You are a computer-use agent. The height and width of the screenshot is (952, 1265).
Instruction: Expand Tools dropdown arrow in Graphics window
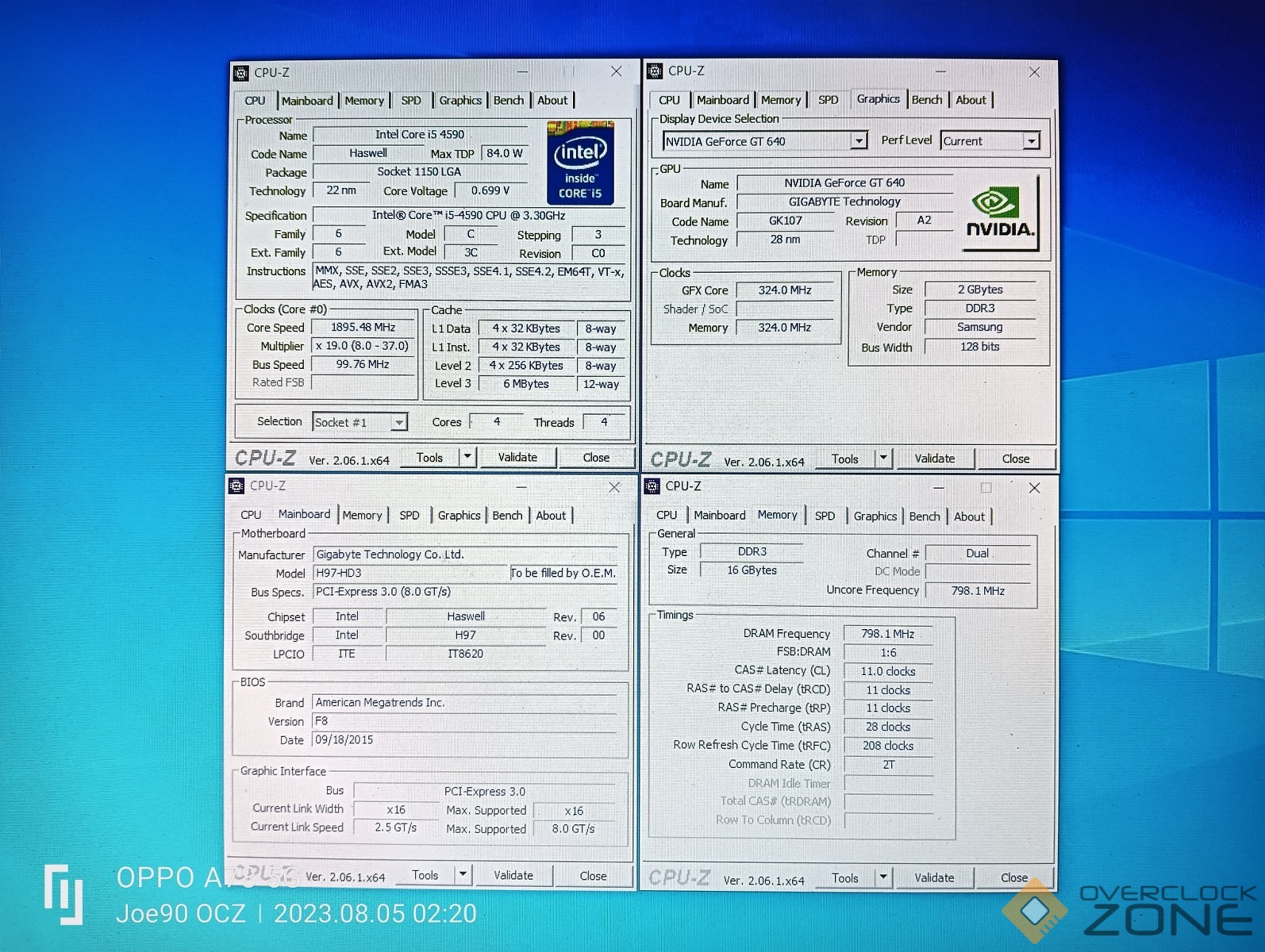[883, 459]
